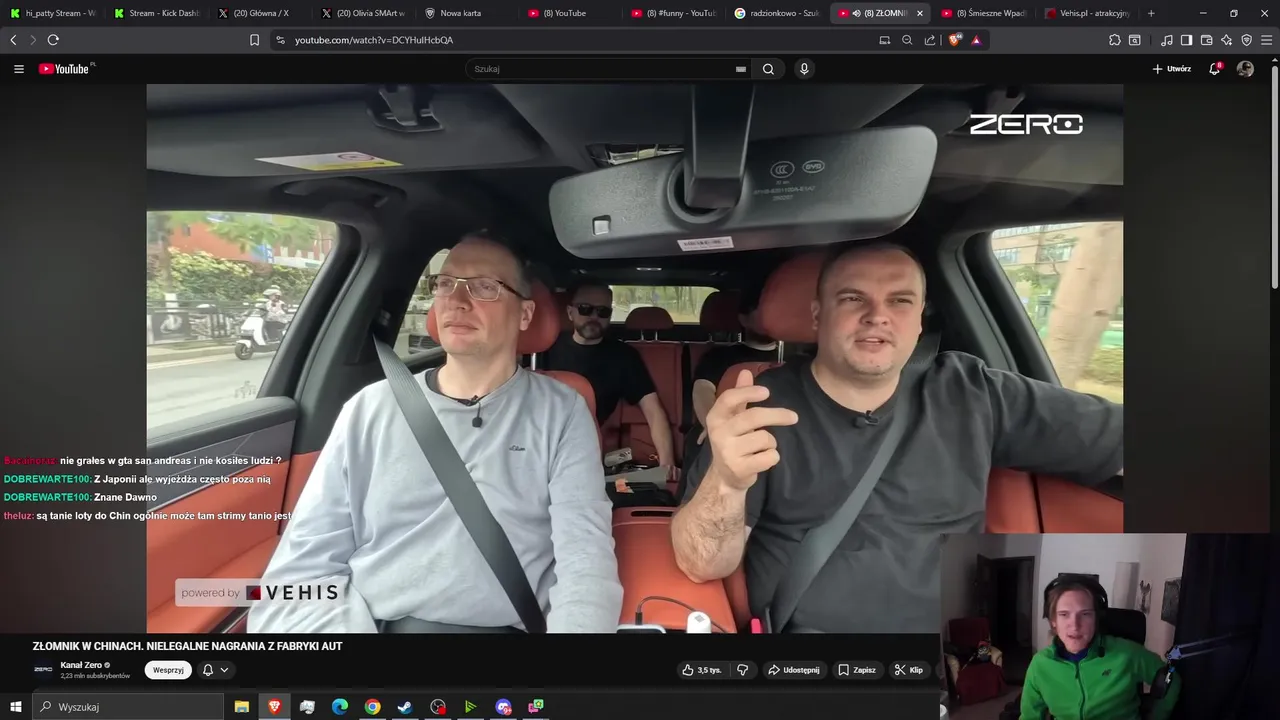Viewport: 1280px width, 720px height.
Task: Open the Brave main menu hamburger
Action: click(1267, 40)
